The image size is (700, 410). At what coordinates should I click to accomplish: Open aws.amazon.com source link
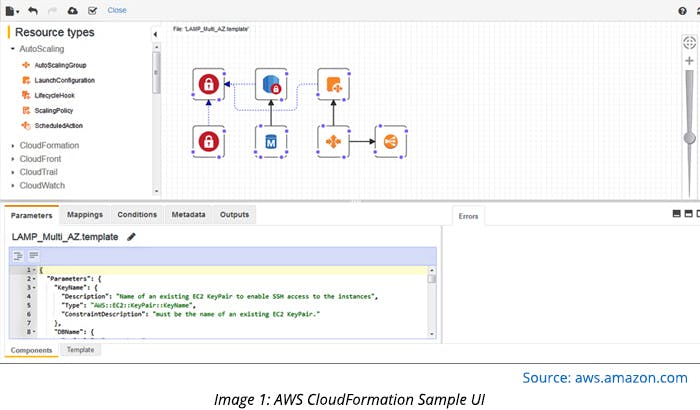pos(631,378)
